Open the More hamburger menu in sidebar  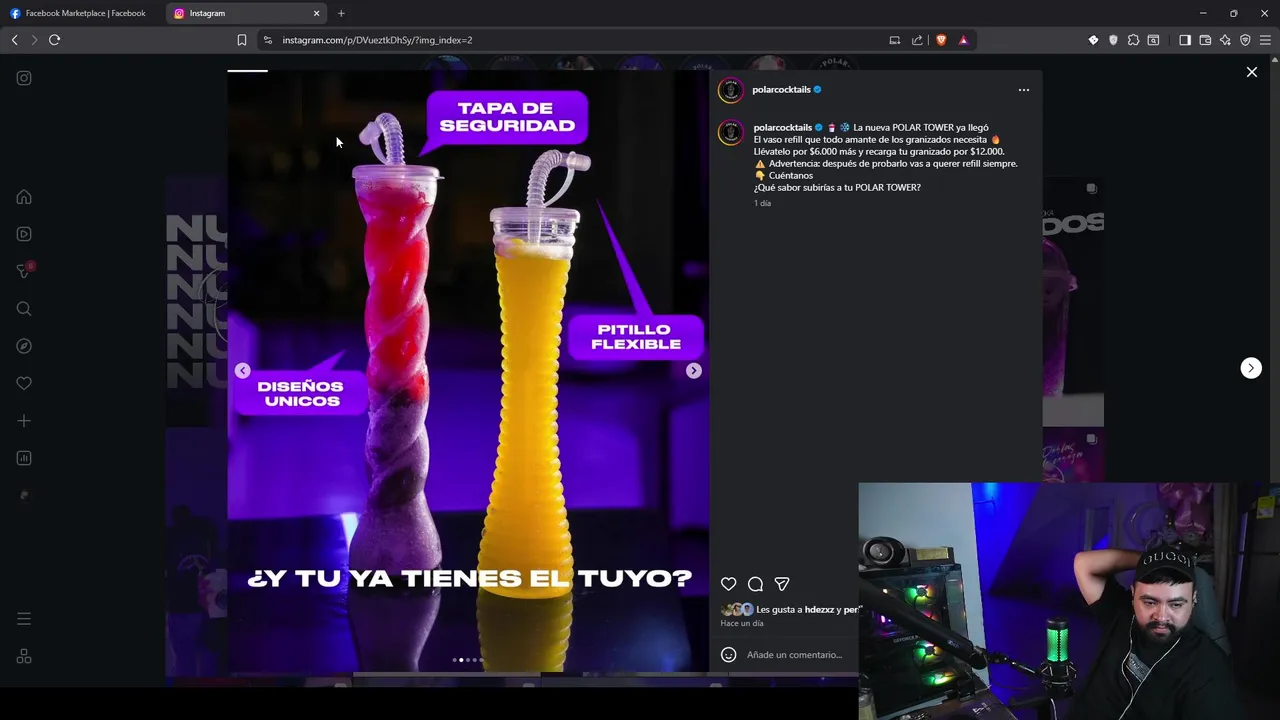24,619
